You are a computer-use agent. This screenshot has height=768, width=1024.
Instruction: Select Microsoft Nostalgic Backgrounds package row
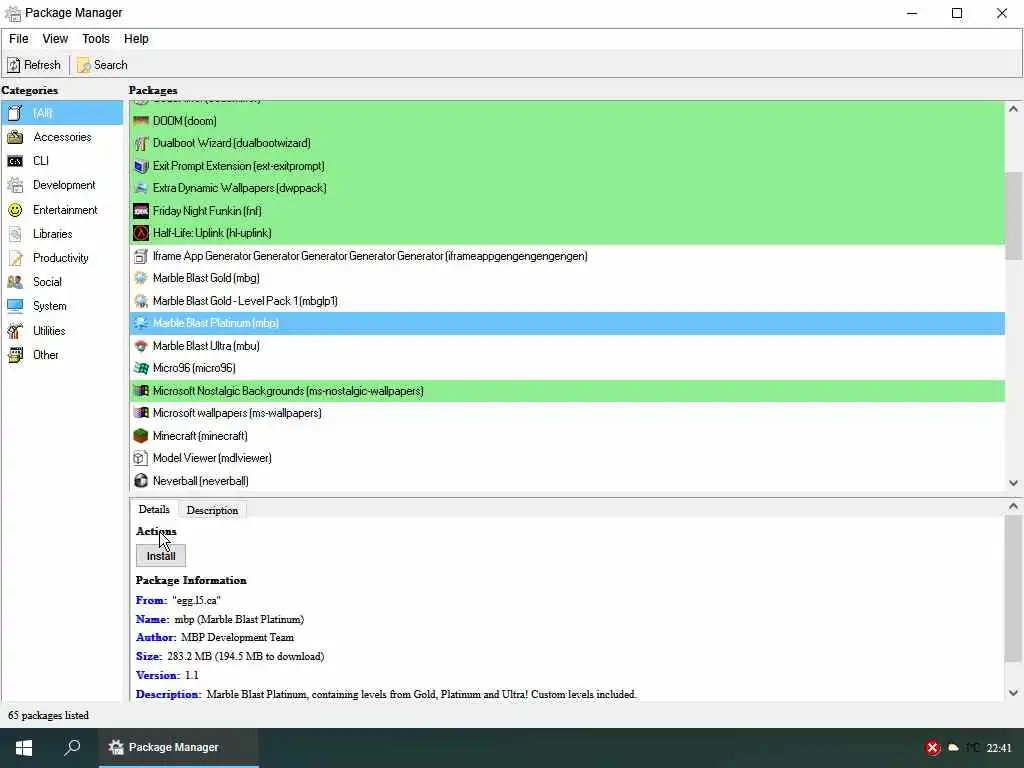click(x=567, y=391)
